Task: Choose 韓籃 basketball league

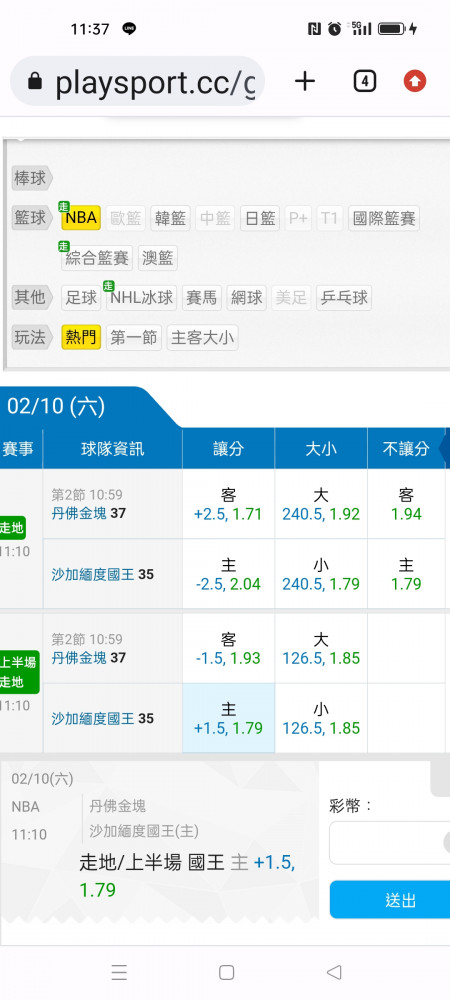Action: 171,219
